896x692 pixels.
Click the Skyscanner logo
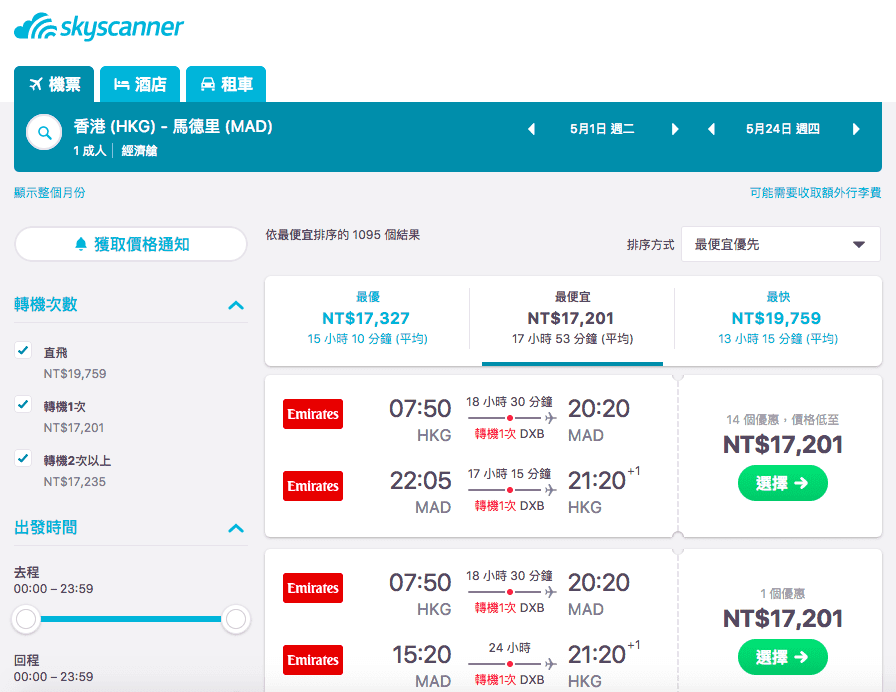[98, 27]
